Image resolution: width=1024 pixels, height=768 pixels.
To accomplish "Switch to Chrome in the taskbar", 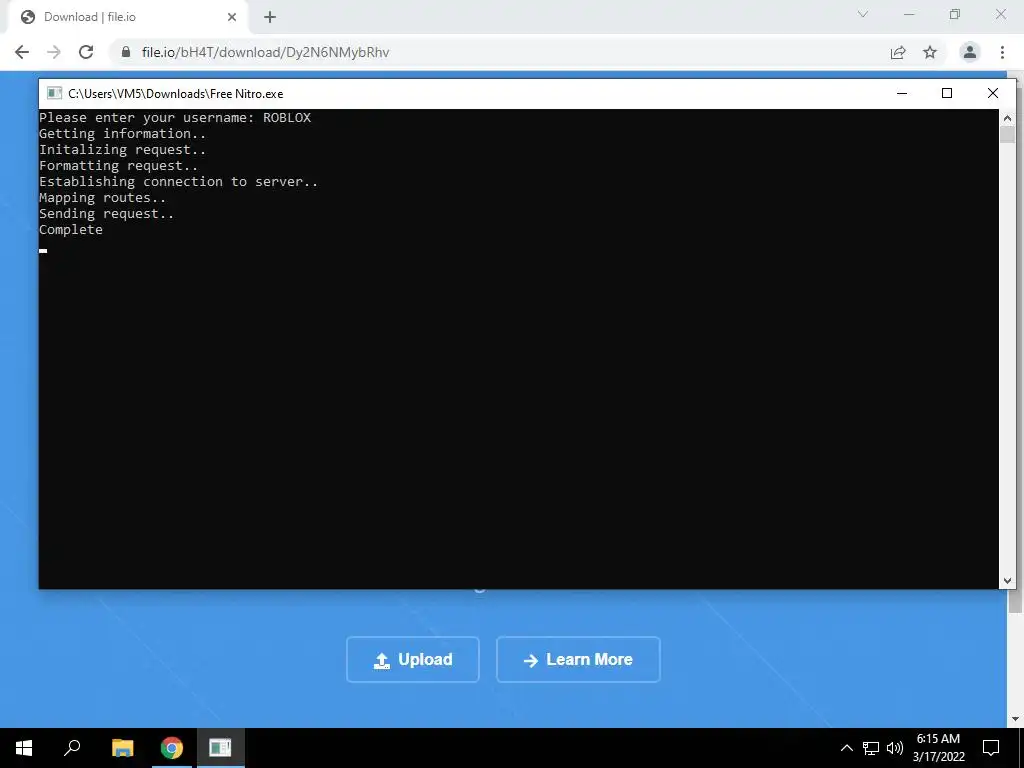I will click(172, 748).
